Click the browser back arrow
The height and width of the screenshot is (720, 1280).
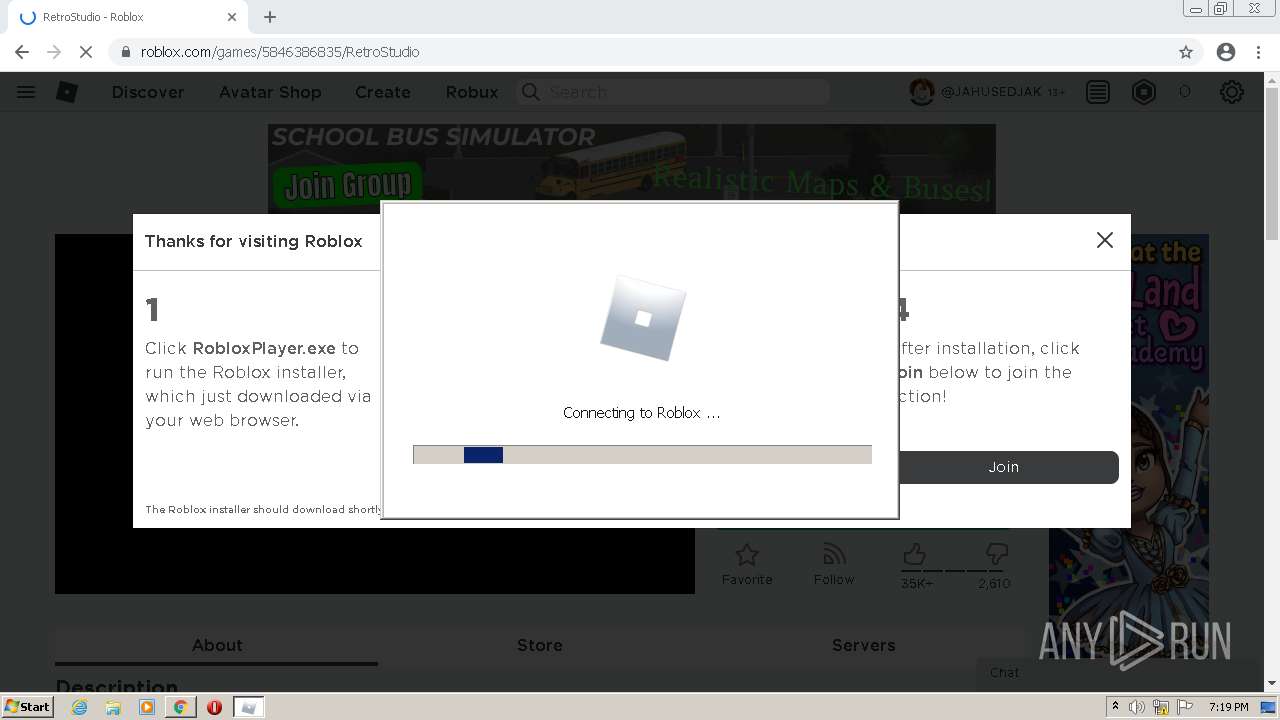22,52
